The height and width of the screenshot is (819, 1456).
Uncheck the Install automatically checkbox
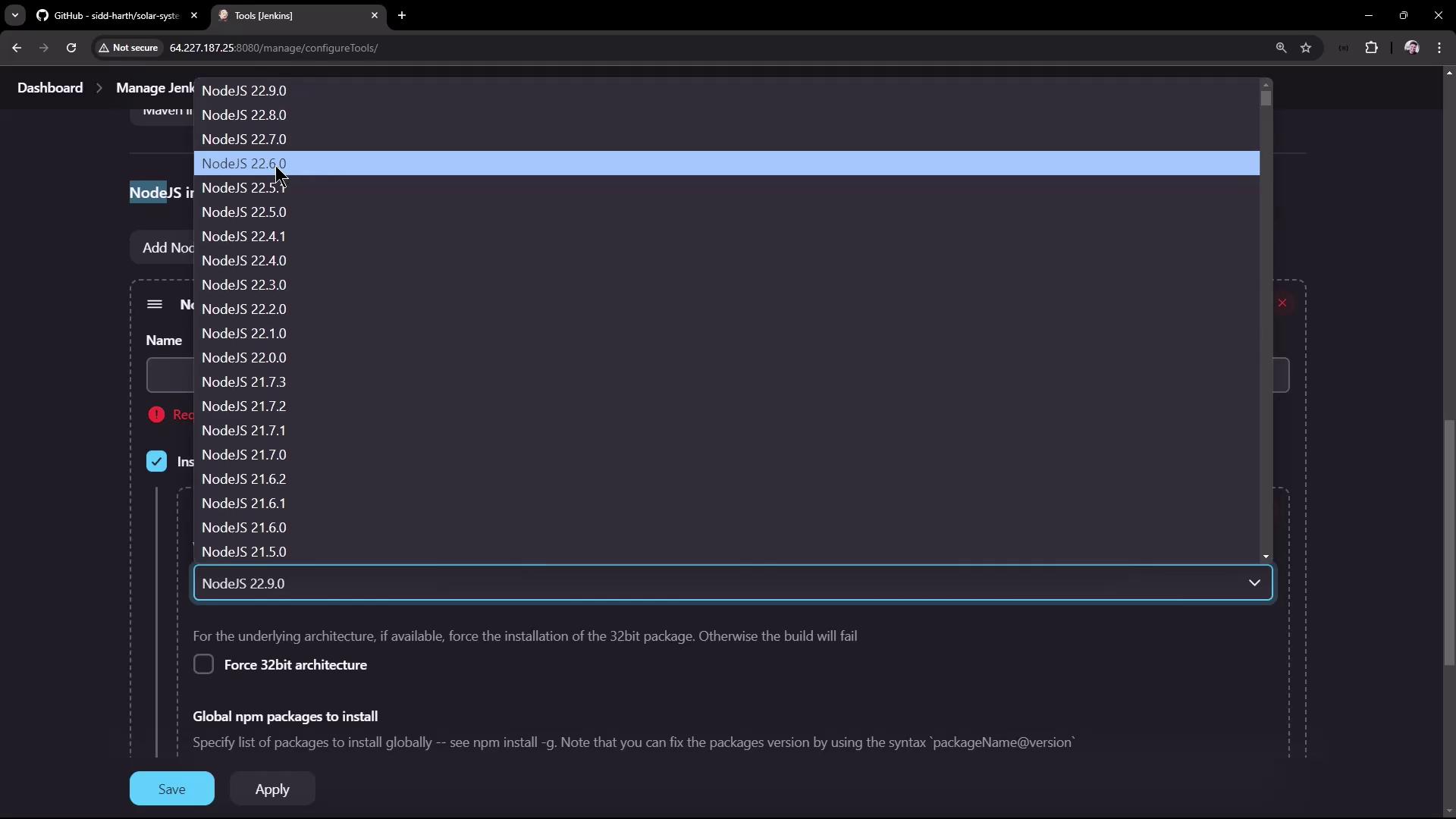tap(156, 461)
